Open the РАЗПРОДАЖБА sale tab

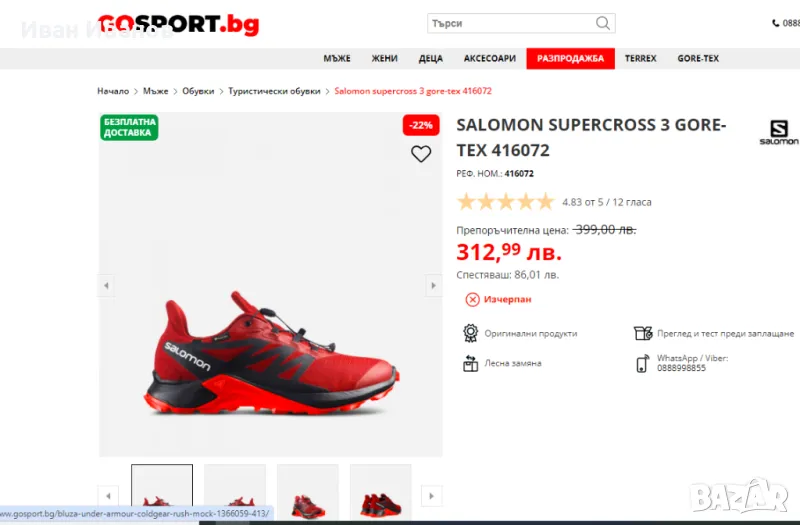570,58
